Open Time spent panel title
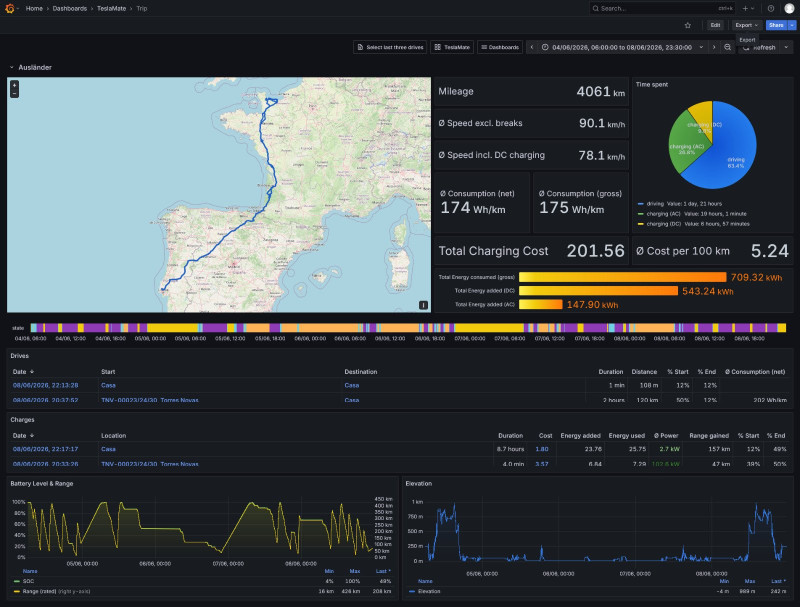This screenshot has height=607, width=800. click(652, 85)
